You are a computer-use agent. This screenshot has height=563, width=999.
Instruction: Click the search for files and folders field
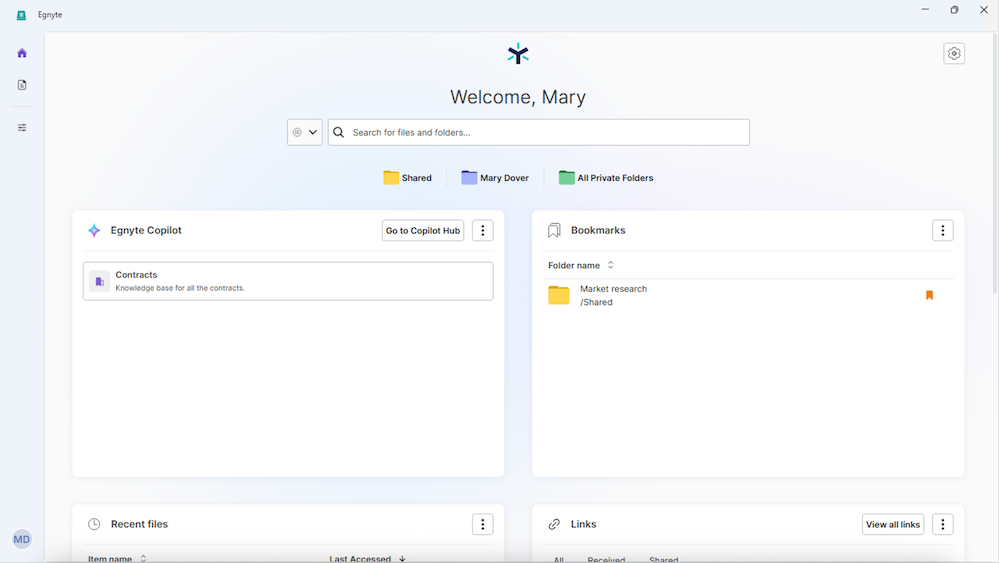tap(539, 132)
